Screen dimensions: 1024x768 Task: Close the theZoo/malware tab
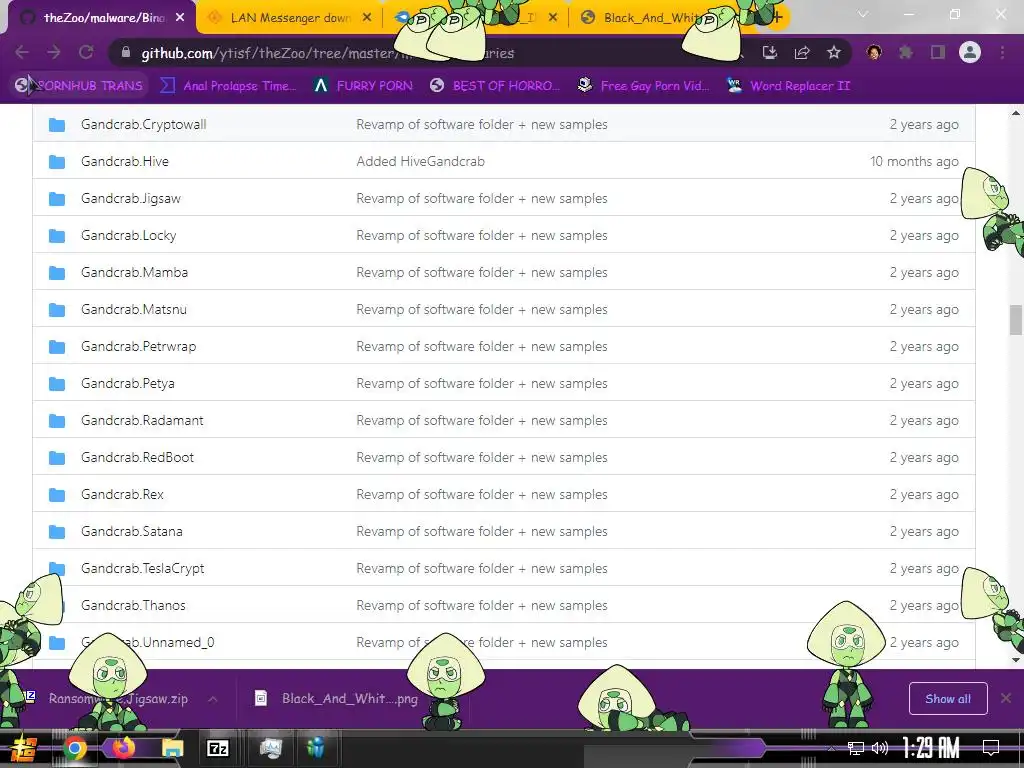click(x=180, y=18)
